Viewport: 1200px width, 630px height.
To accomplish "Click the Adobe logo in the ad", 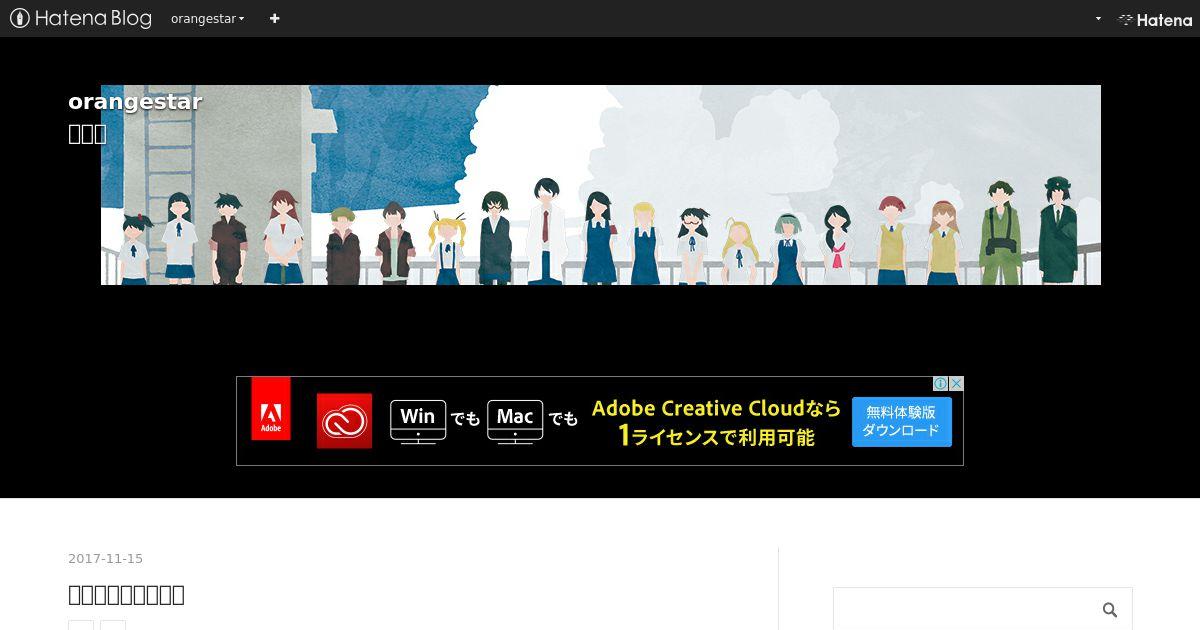I will coord(271,409).
